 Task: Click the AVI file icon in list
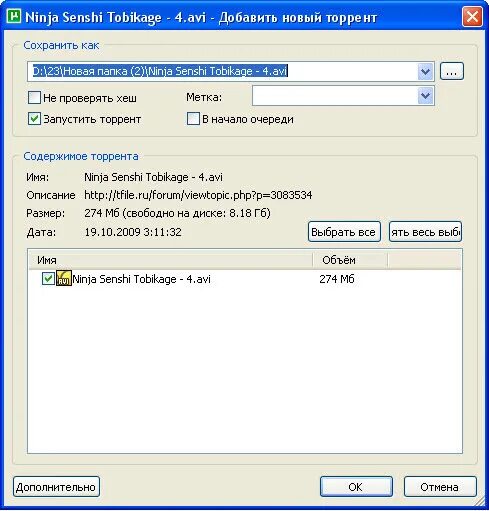point(64,279)
